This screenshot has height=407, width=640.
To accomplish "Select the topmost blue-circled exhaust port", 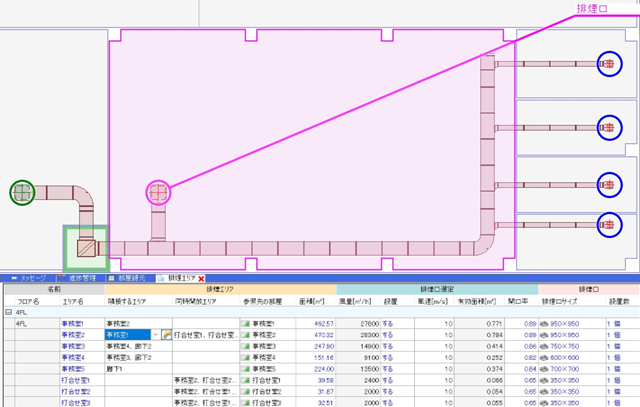I will point(609,65).
